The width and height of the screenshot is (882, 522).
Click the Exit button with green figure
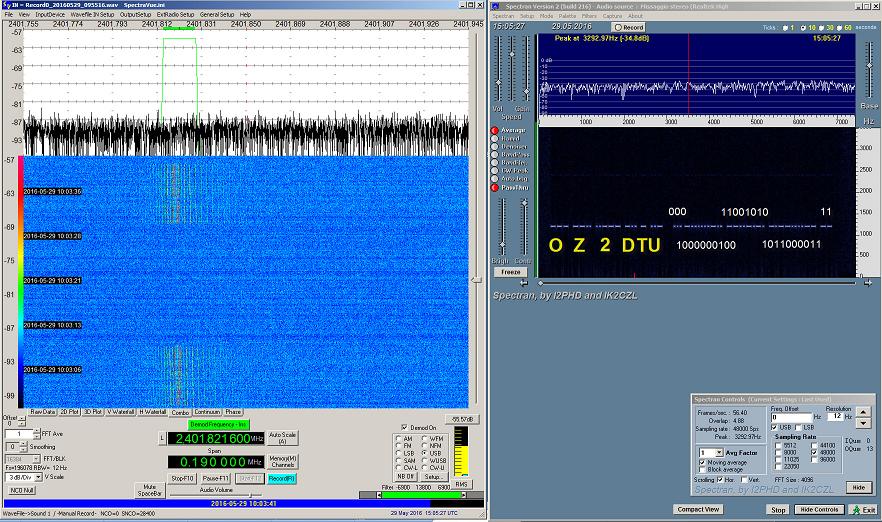pyautogui.click(x=861, y=509)
